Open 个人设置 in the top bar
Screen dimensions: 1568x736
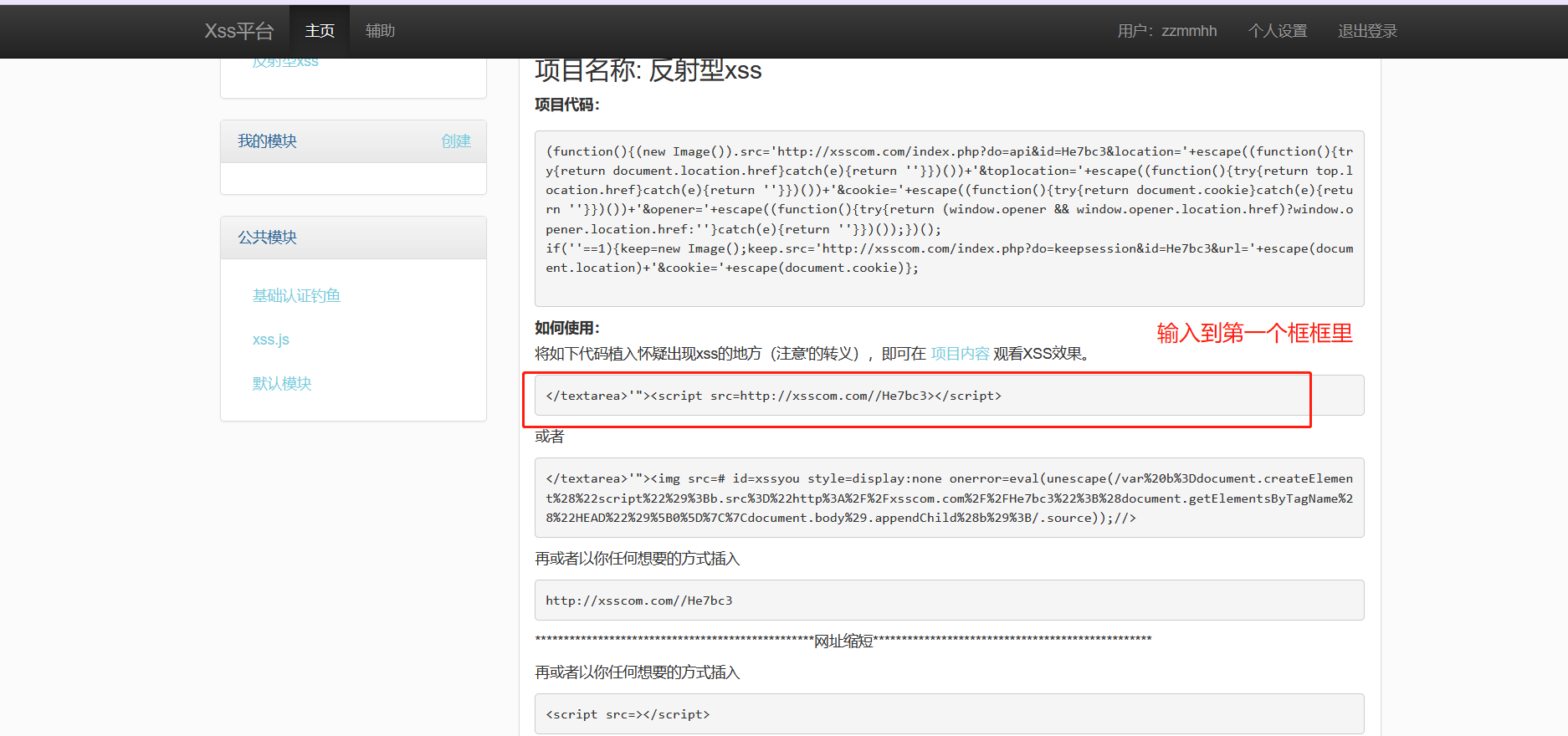coord(1278,31)
